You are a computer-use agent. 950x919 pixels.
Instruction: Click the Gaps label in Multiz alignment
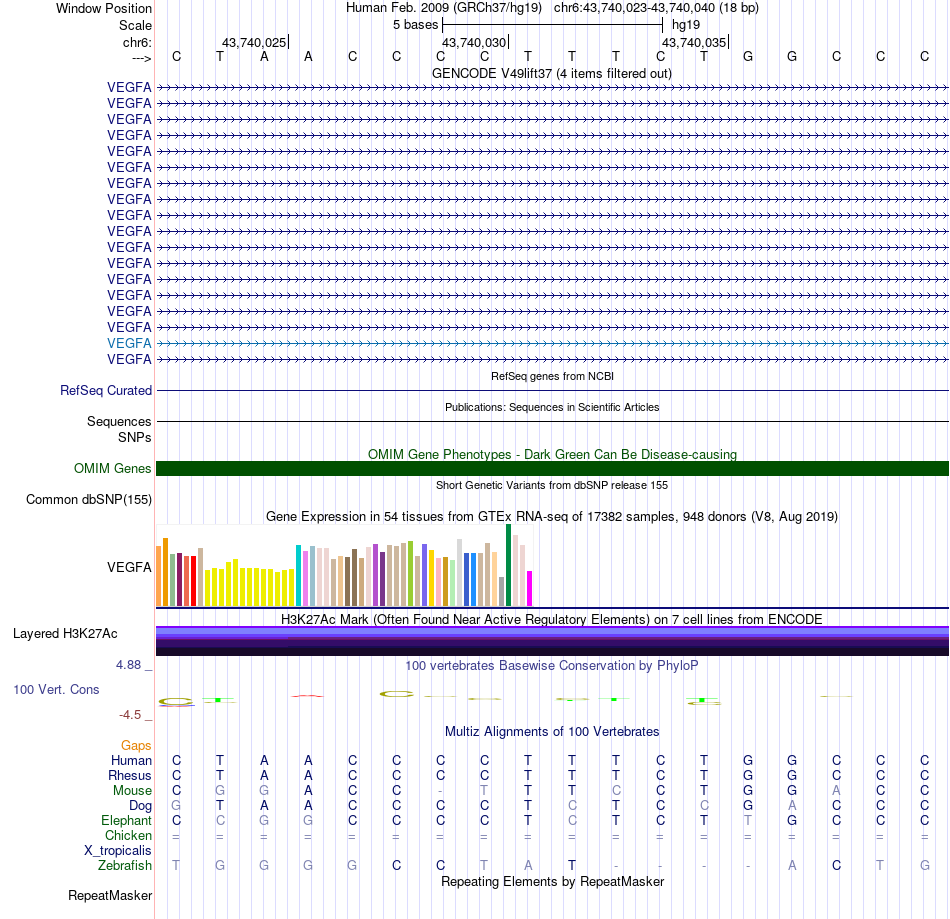[136, 746]
